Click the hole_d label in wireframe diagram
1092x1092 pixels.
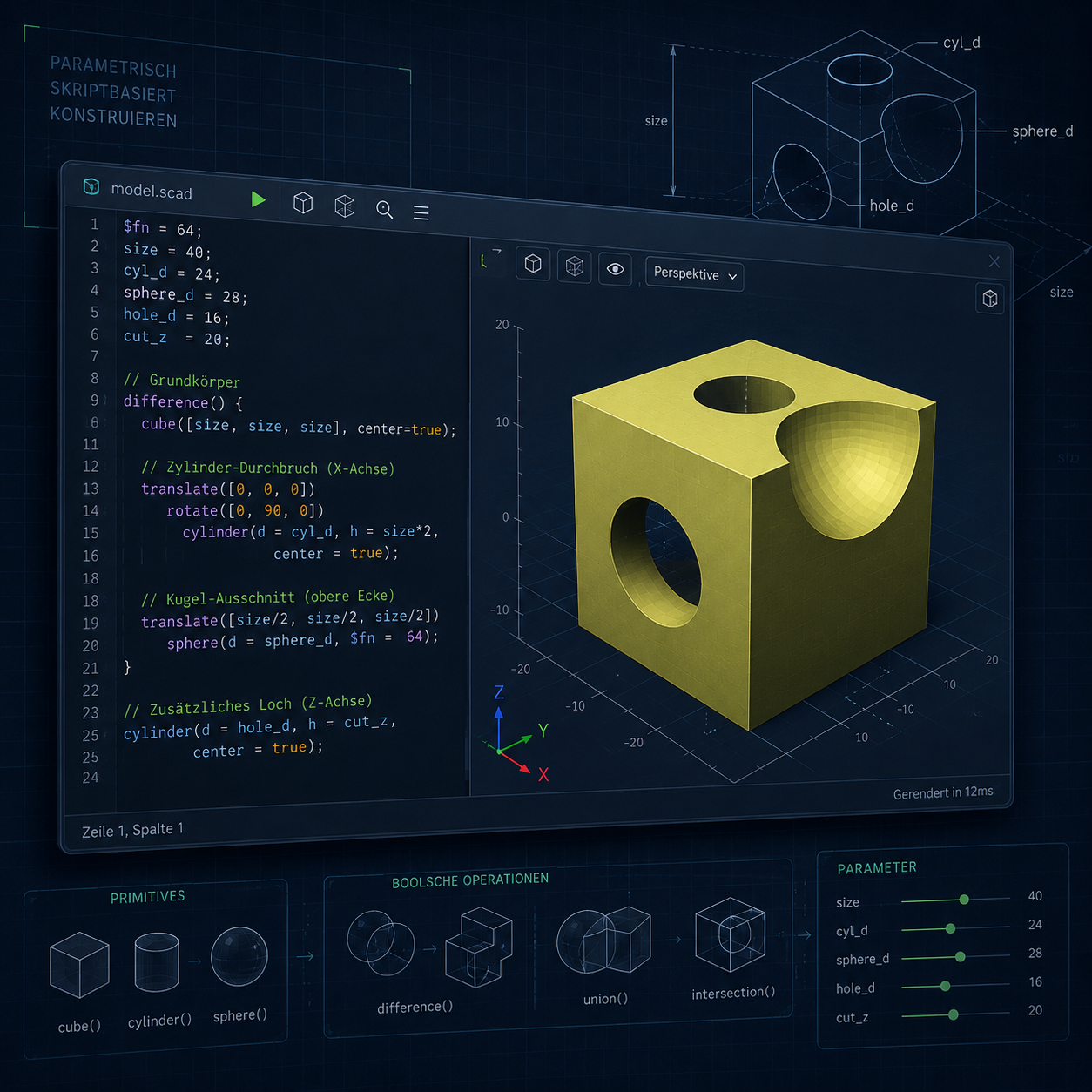point(892,206)
